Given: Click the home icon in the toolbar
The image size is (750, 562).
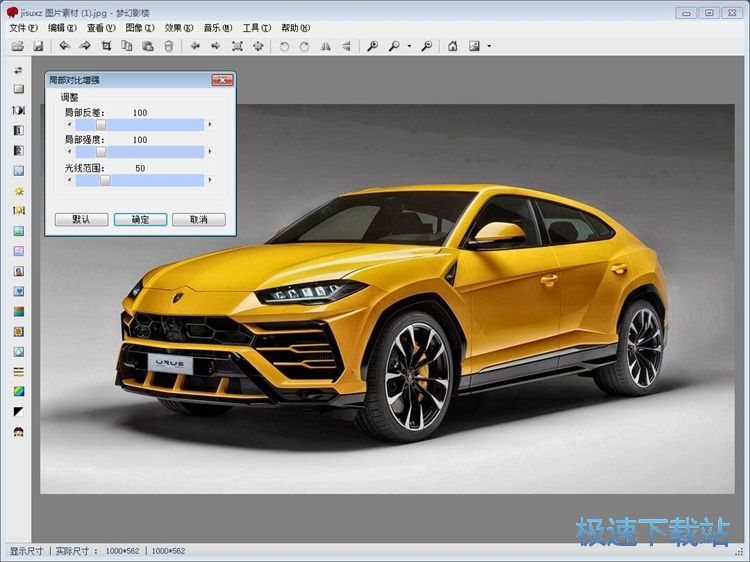Looking at the screenshot, I should point(452,46).
